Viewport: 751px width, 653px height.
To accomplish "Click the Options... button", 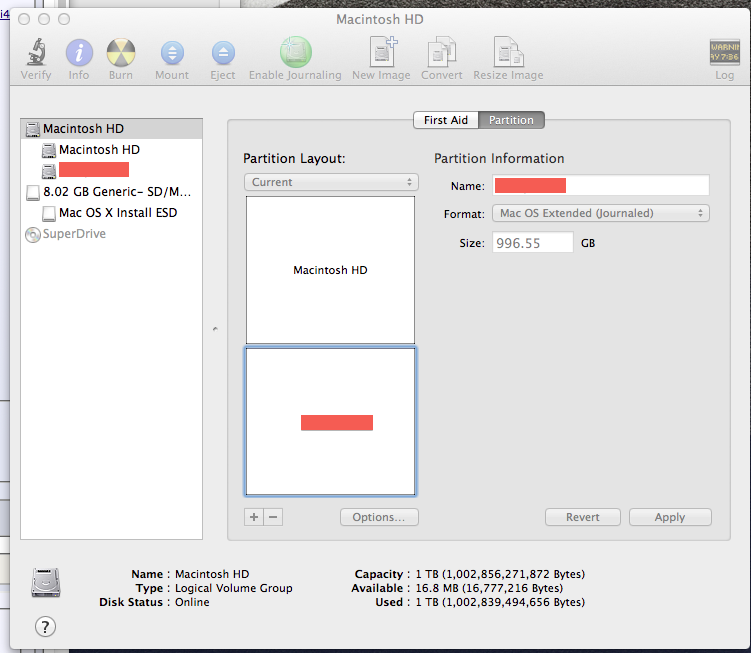I will (379, 517).
